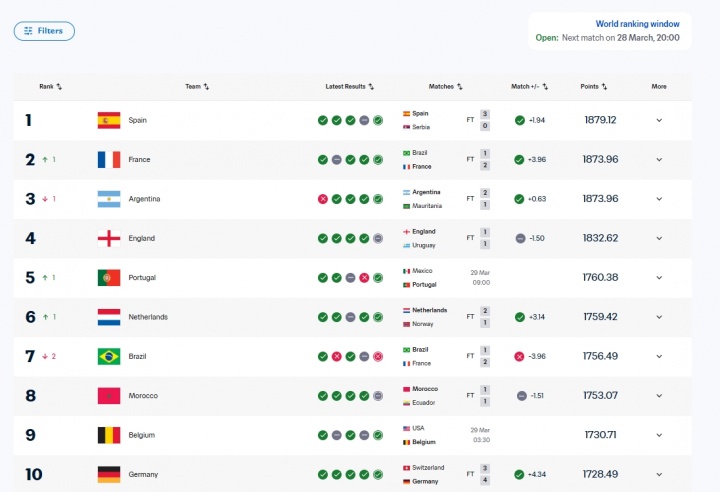
Task: Expand the Germany row chevron
Action: coord(659,475)
